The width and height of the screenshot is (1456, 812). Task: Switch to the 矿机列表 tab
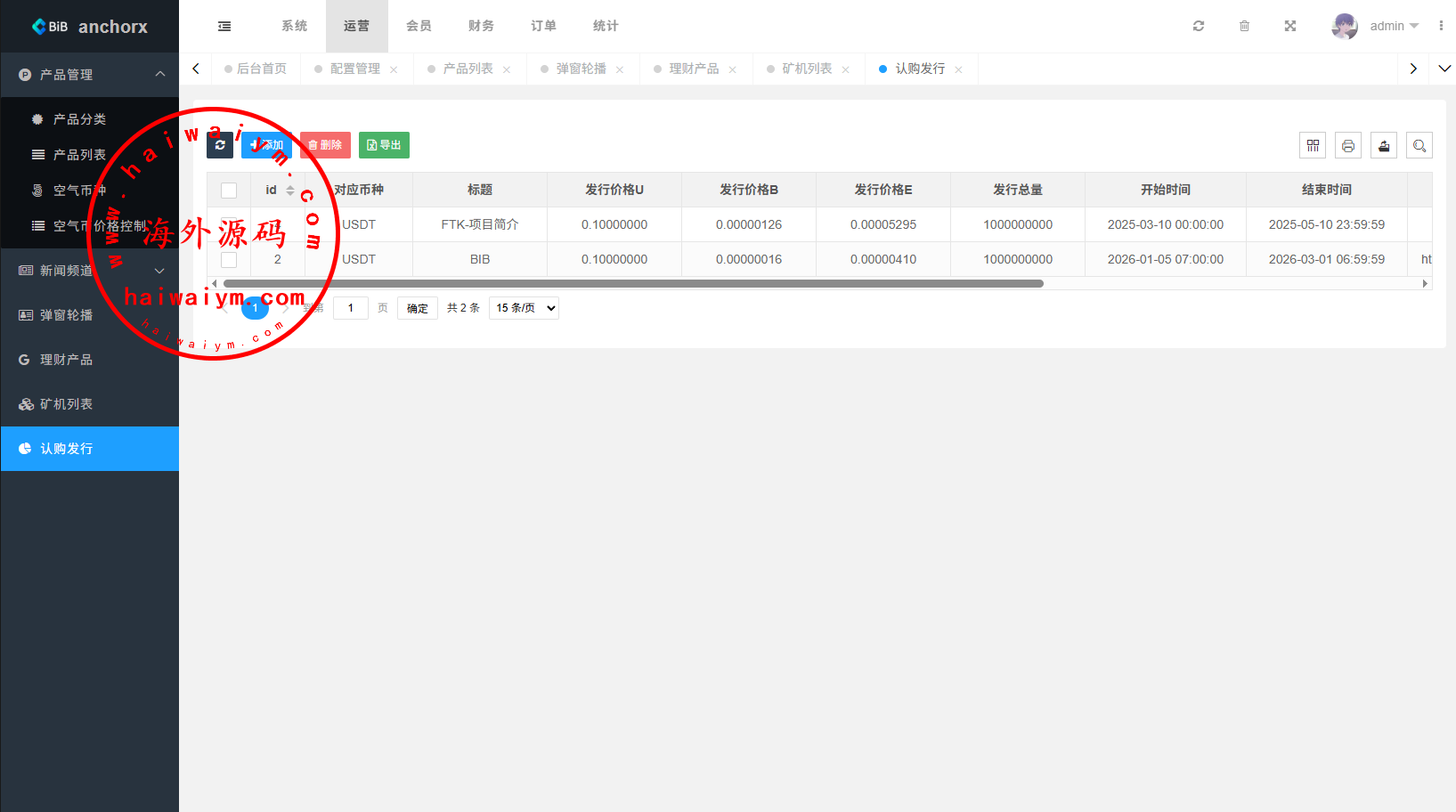pyautogui.click(x=807, y=69)
